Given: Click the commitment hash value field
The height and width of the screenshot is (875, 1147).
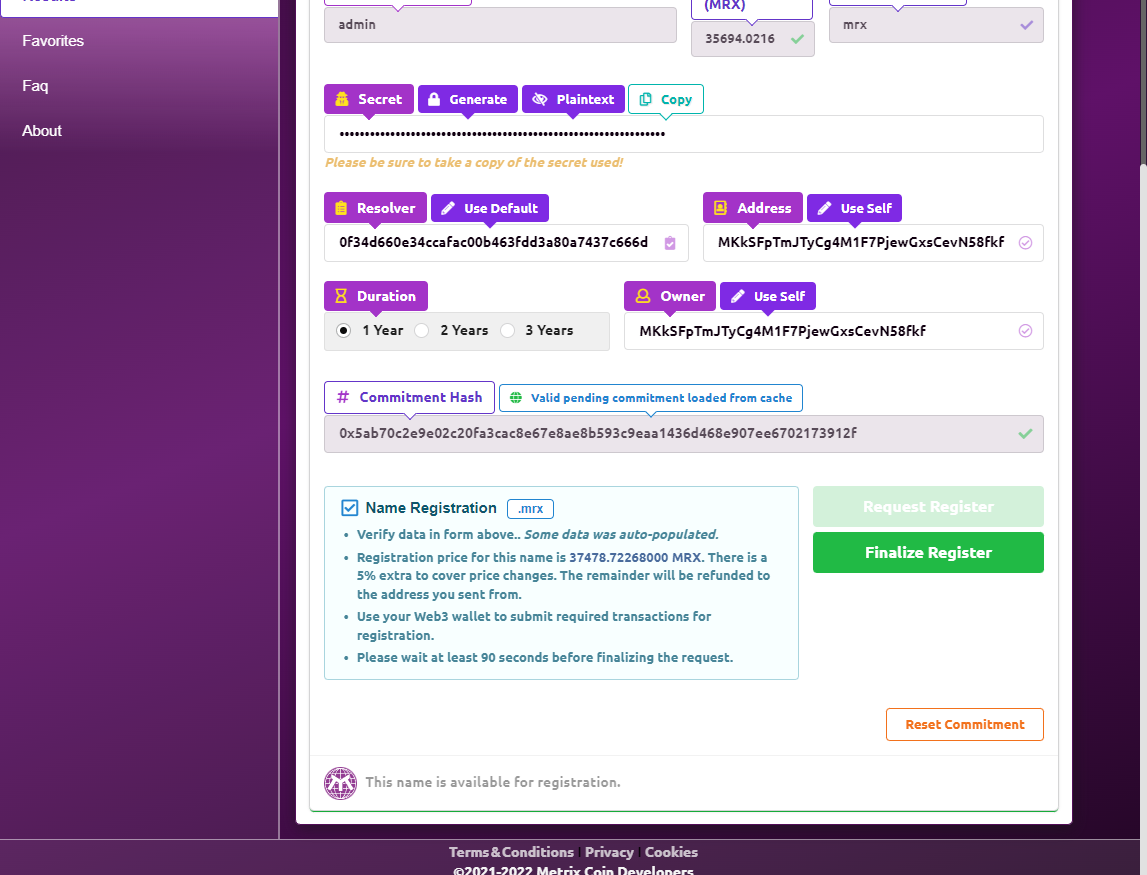Looking at the screenshot, I should pos(683,434).
